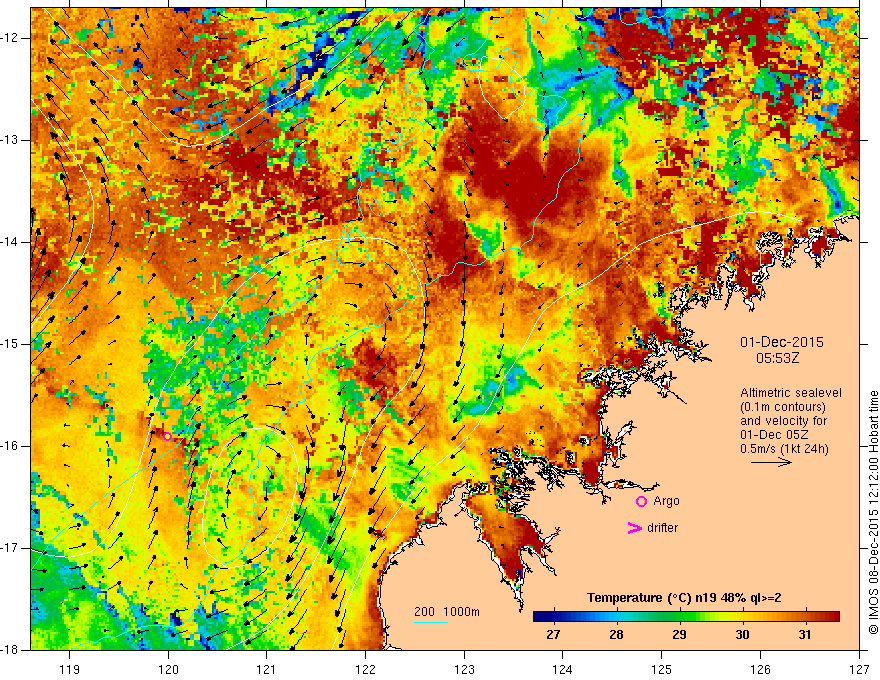
Task: Click the longitude label '122'
Action: pyautogui.click(x=365, y=670)
